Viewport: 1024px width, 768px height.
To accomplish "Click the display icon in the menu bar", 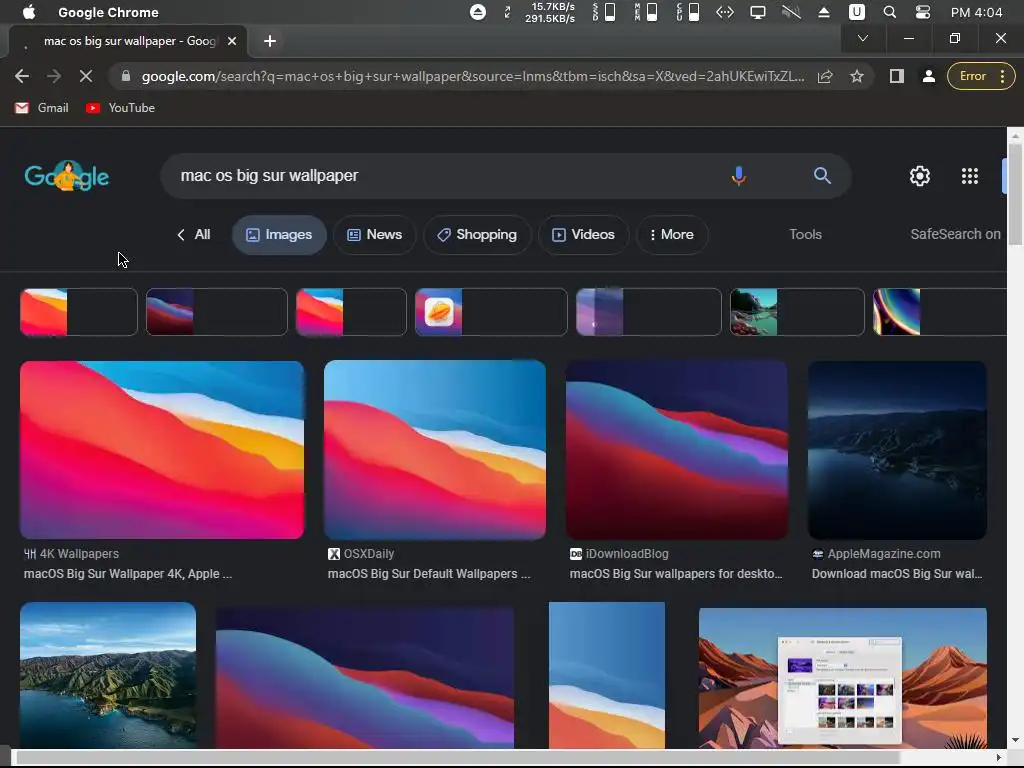I will pyautogui.click(x=758, y=12).
